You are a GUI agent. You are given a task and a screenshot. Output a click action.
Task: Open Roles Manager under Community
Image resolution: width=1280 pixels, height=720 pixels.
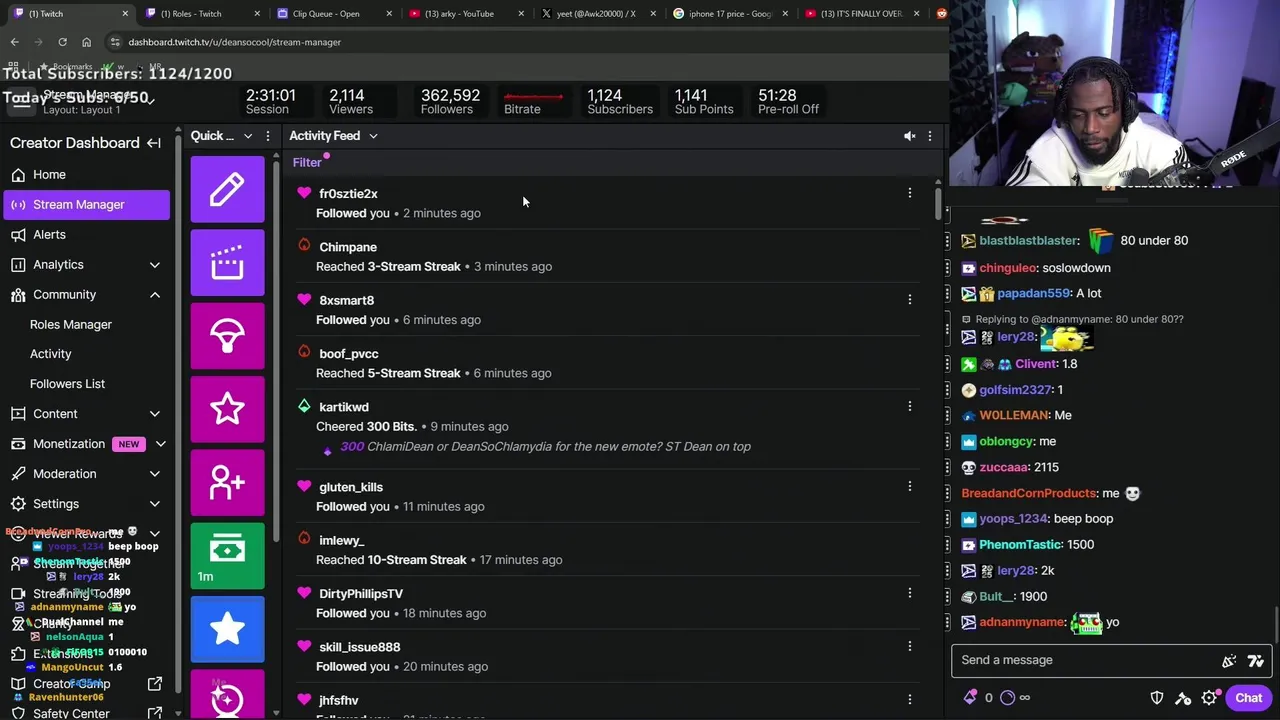pos(71,324)
